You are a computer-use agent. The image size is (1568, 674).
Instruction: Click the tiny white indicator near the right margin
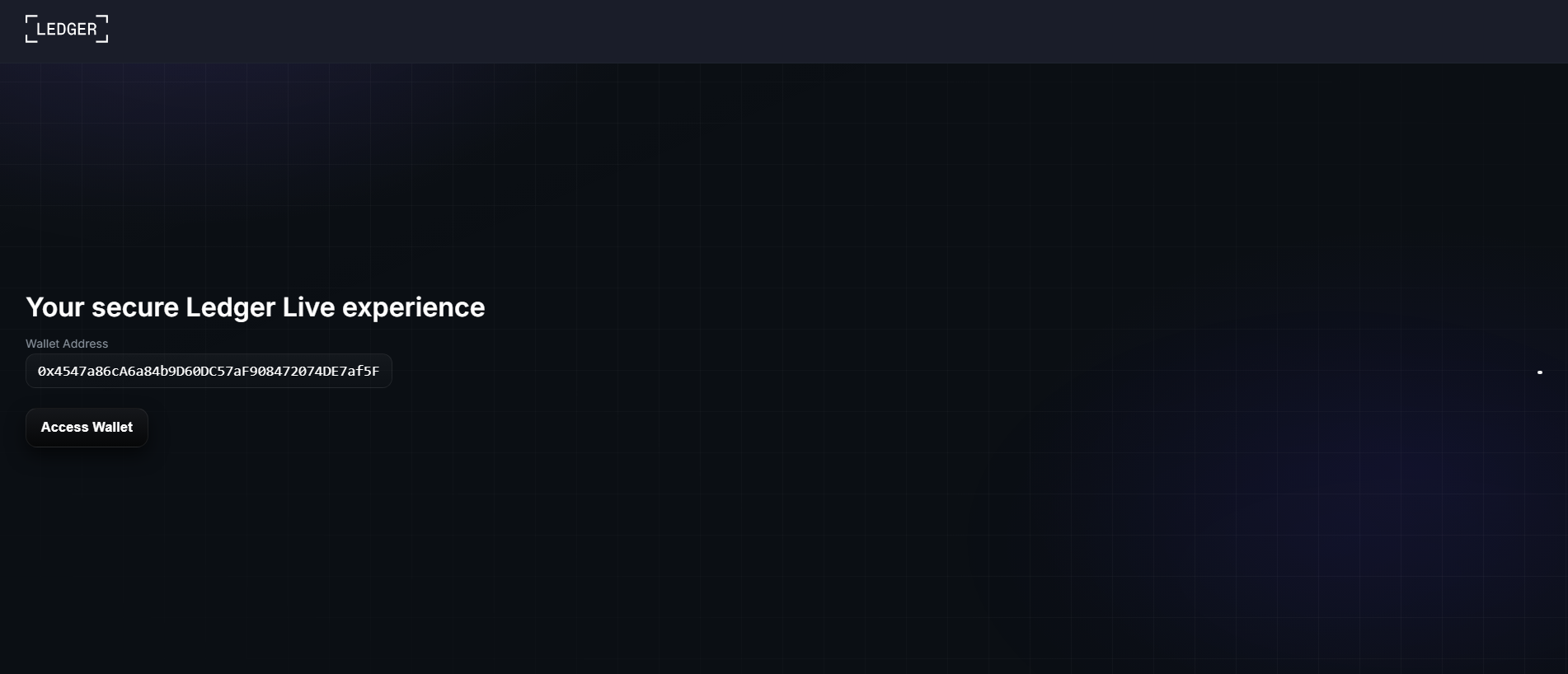[x=1539, y=372]
